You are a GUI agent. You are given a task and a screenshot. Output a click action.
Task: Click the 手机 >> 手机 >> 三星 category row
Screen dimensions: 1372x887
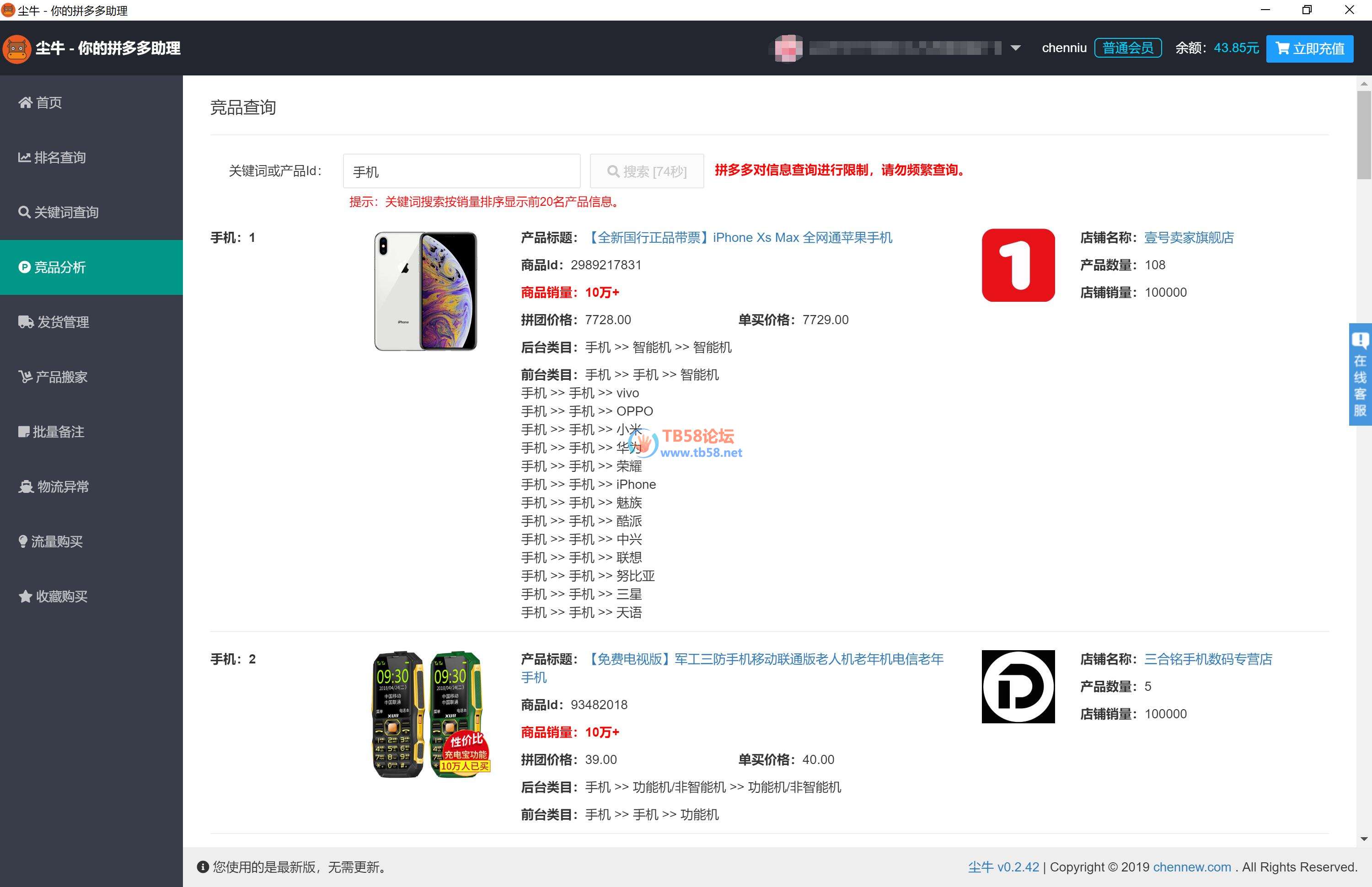click(x=581, y=594)
